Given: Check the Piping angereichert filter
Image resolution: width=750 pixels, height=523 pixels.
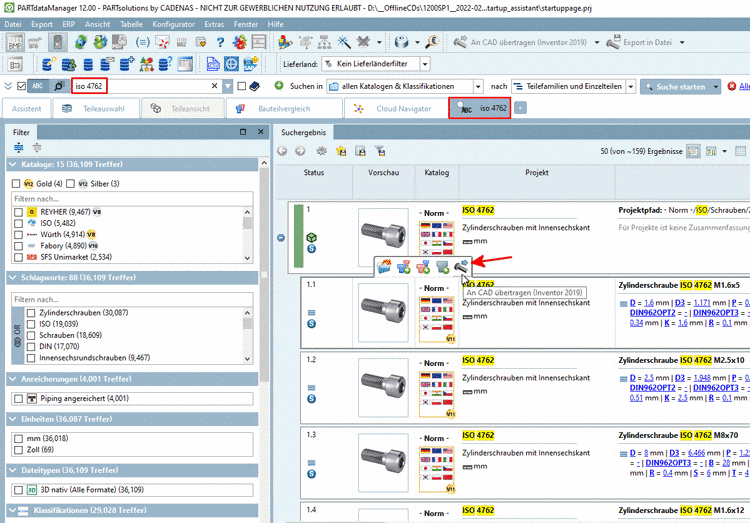Looking at the screenshot, I should 18,399.
